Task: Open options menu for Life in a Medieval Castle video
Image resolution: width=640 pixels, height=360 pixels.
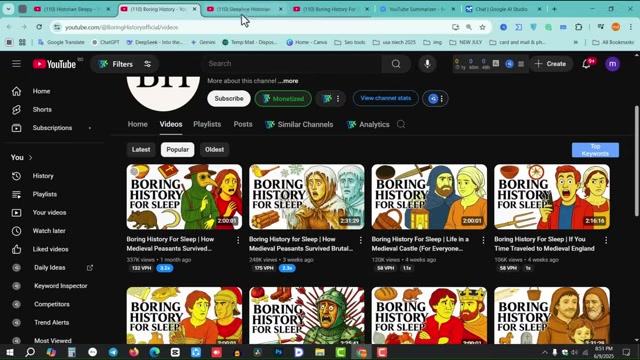Action: (483, 240)
